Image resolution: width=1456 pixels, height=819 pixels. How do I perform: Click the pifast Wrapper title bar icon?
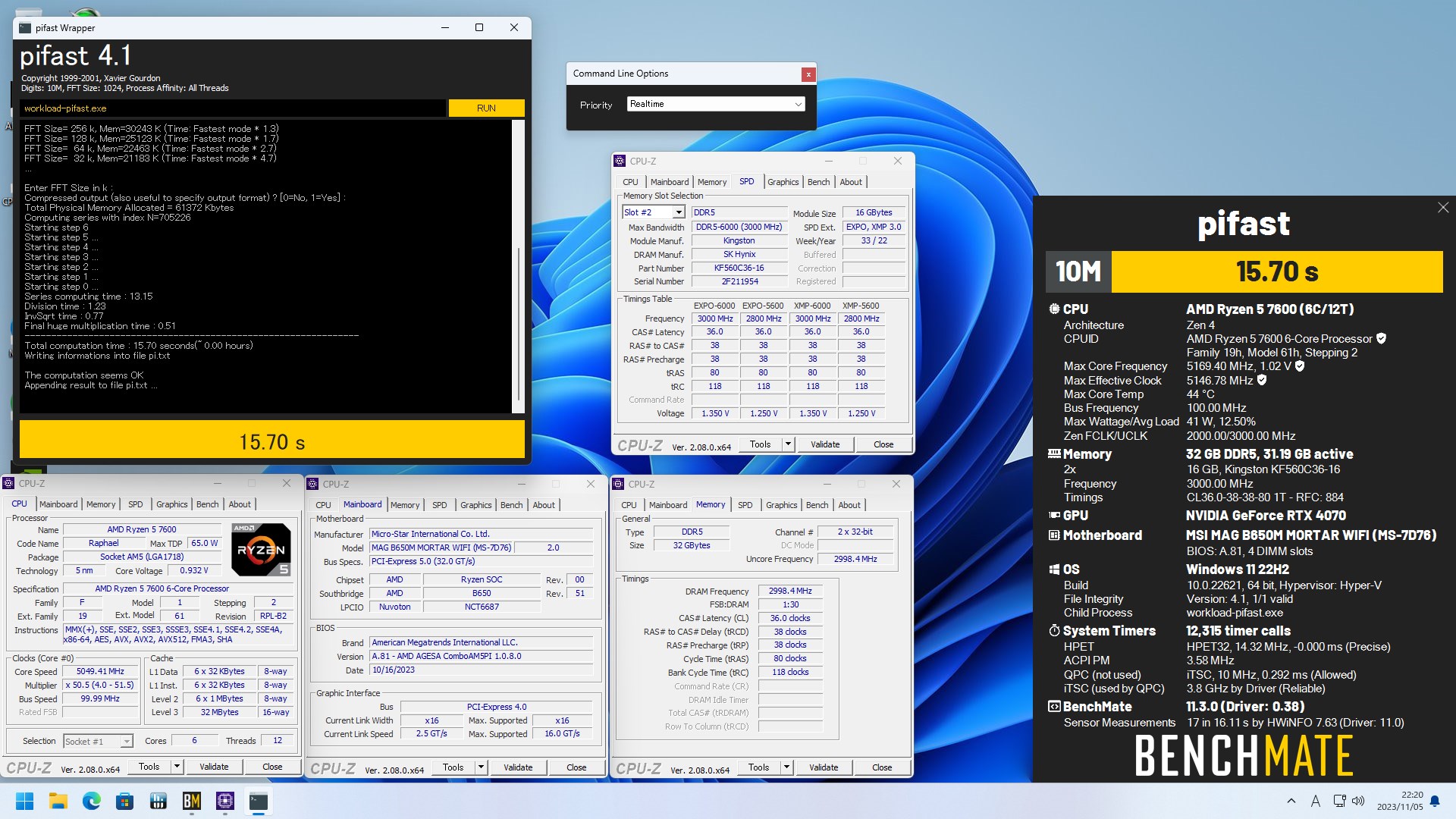coord(25,28)
